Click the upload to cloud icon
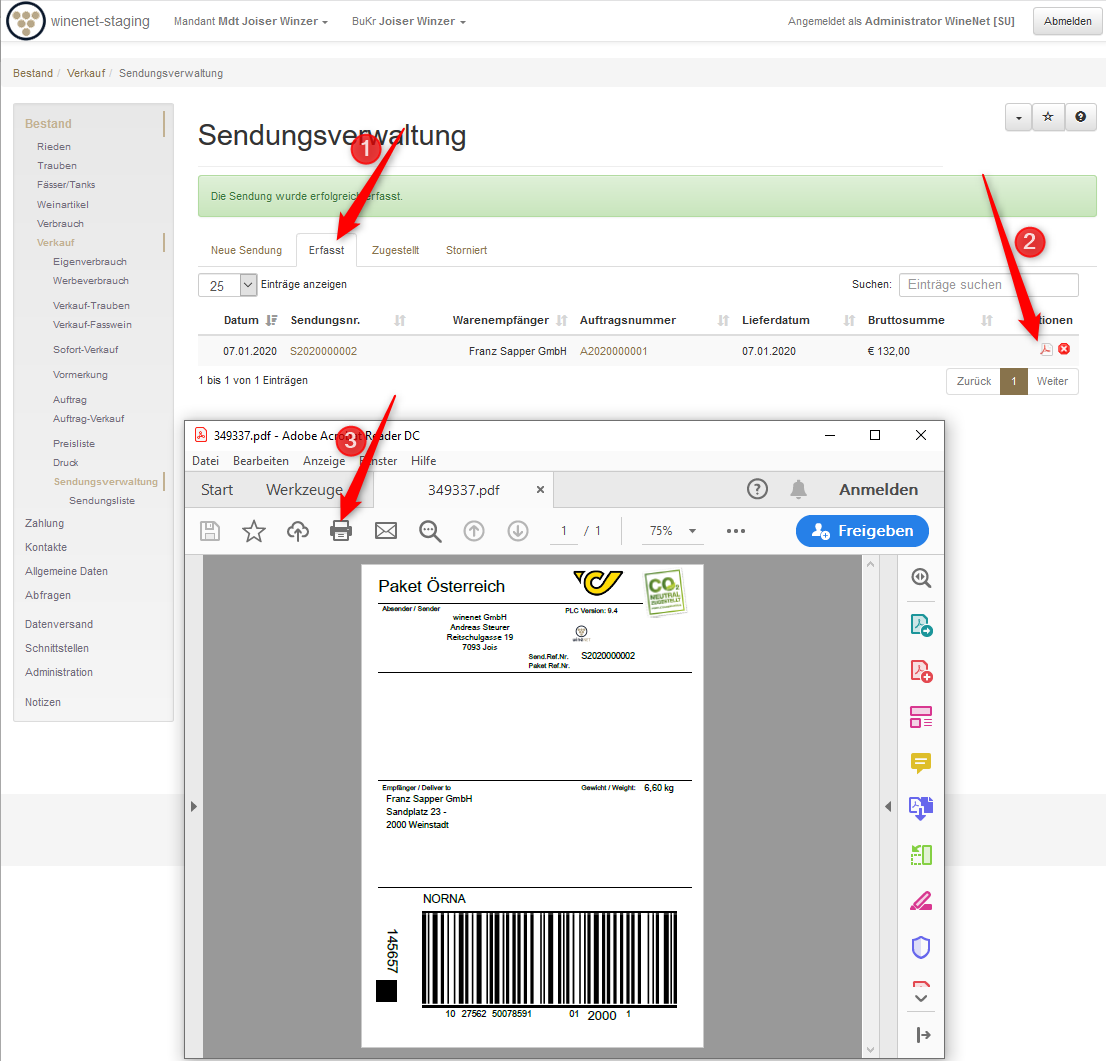This screenshot has width=1106, height=1061. click(x=298, y=531)
